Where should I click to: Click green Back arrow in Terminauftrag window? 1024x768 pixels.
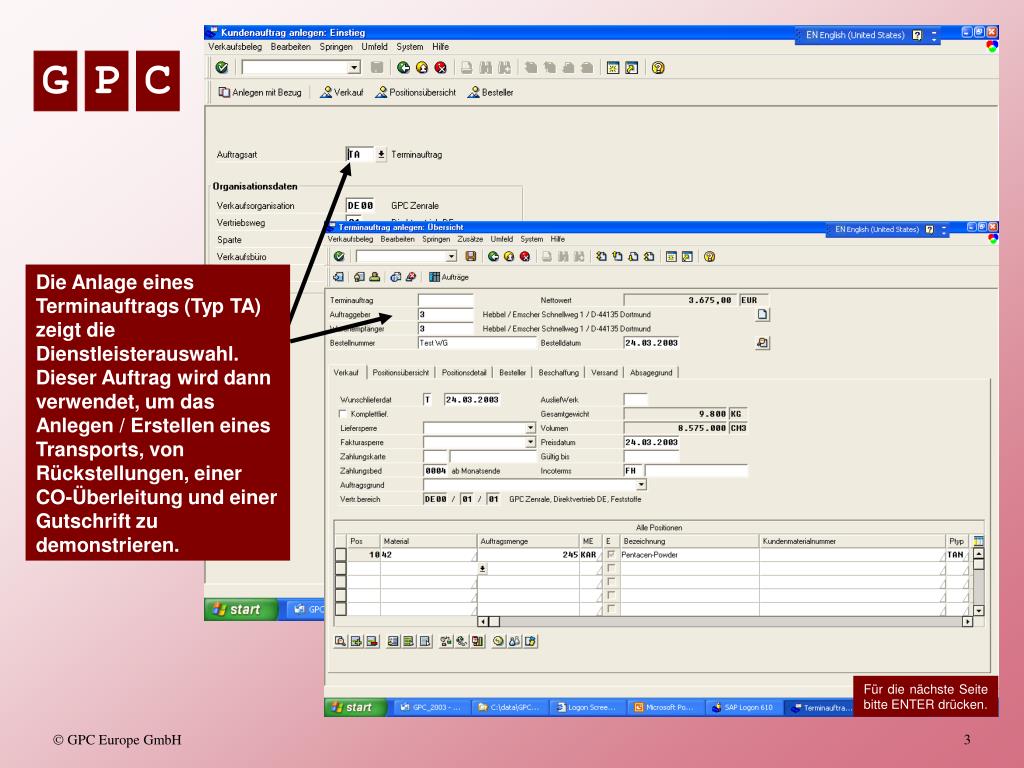494,257
